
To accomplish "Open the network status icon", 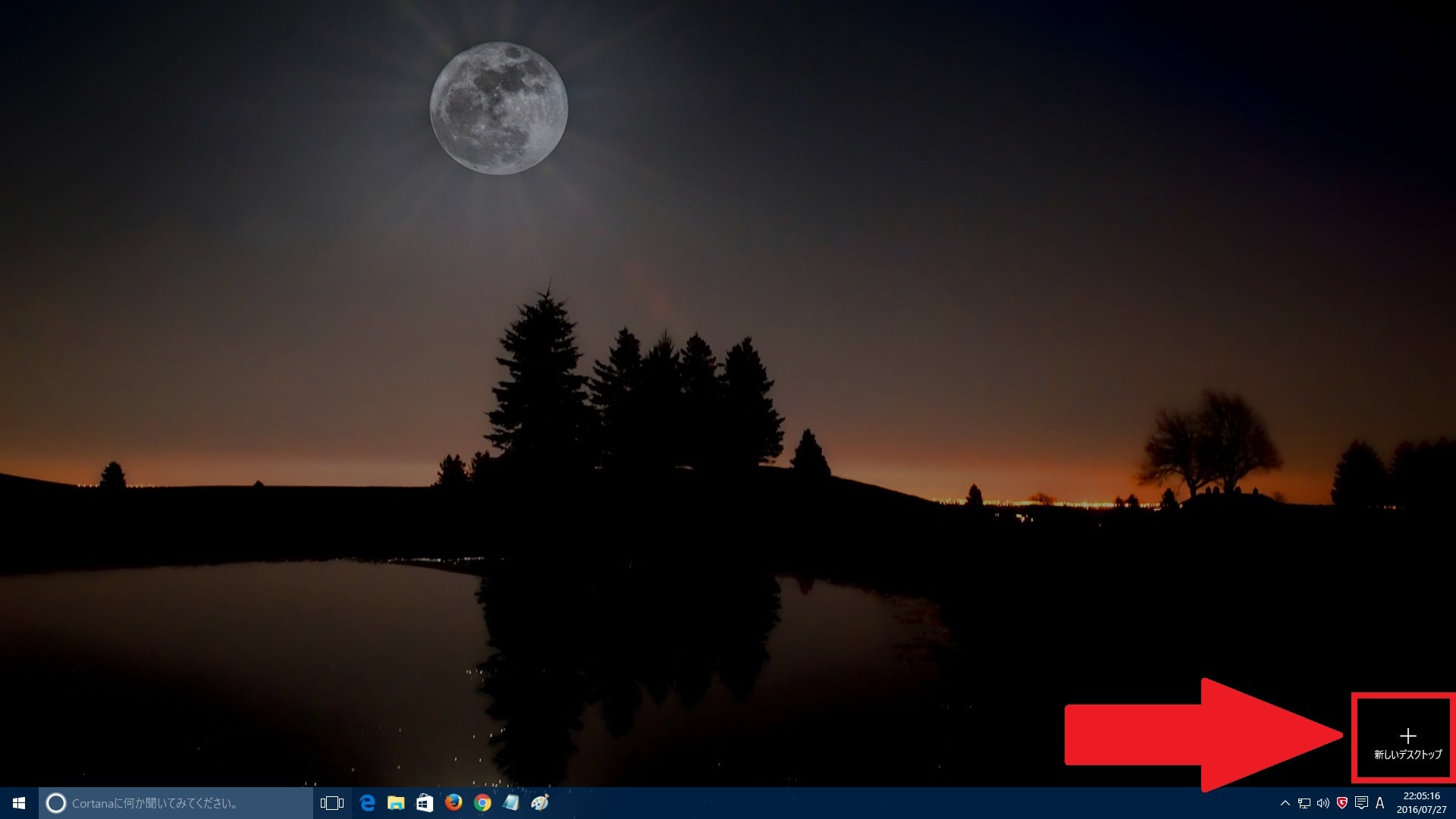I will coord(1304,803).
